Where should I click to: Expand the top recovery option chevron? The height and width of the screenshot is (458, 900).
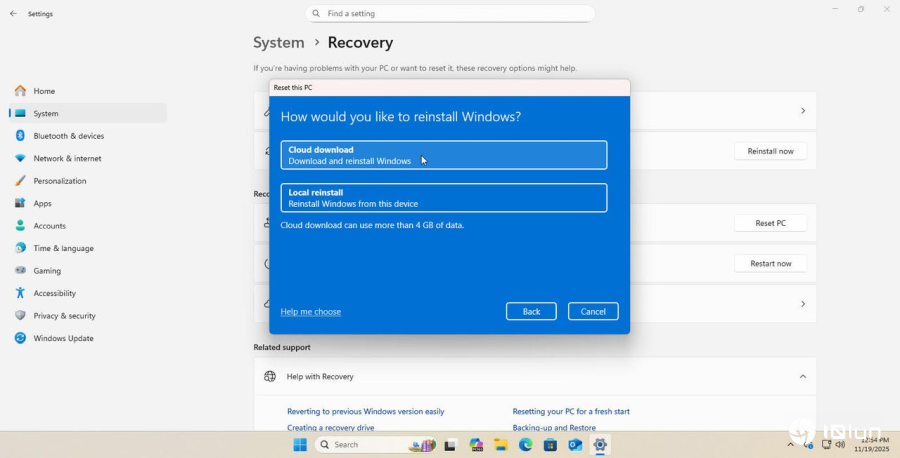point(802,111)
